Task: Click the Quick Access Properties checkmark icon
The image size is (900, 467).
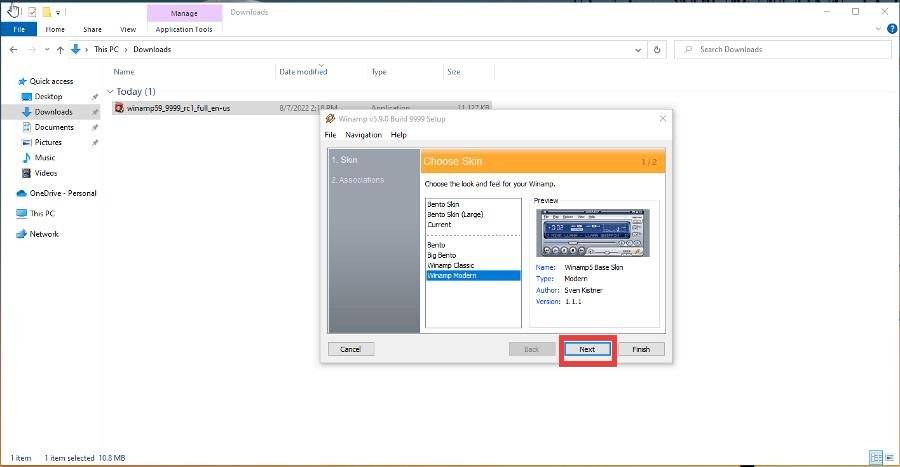Action: [x=32, y=11]
